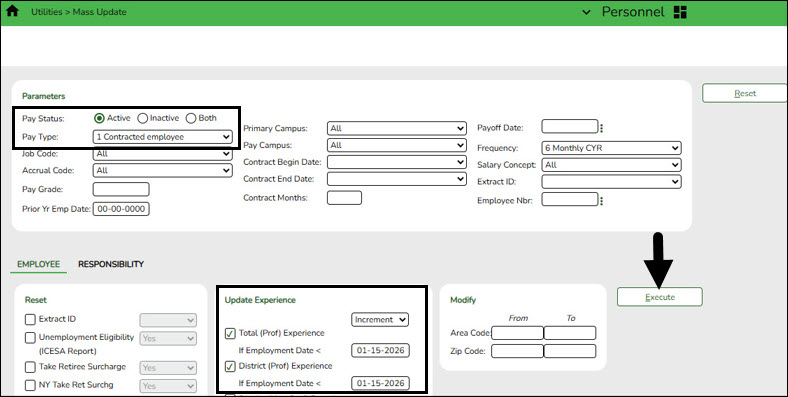Open the Primary Campus dropdown
Image resolution: width=788 pixels, height=397 pixels.
click(x=397, y=128)
